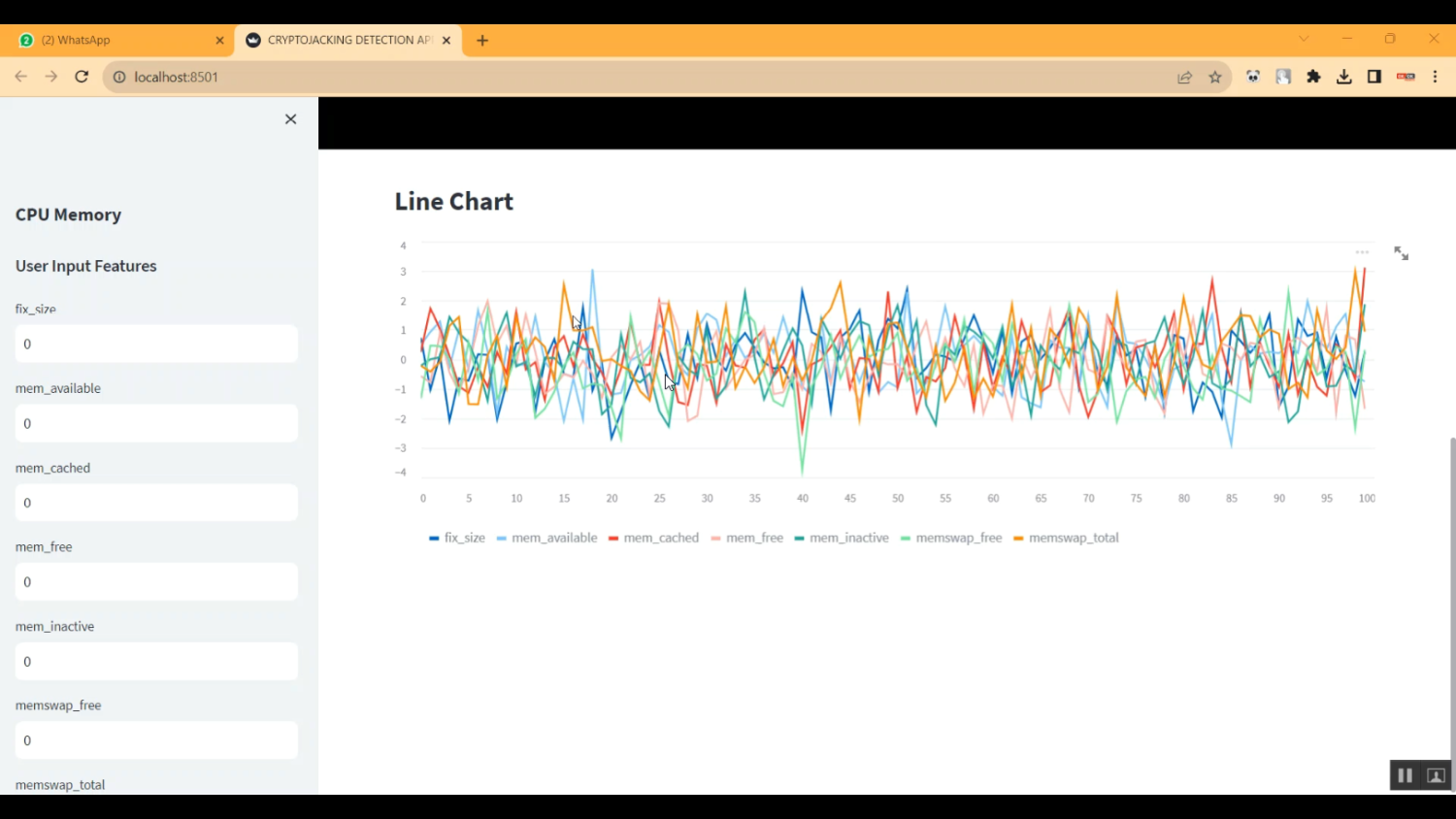Open the share page icon in address bar
This screenshot has width=1456, height=819.
pyautogui.click(x=1184, y=78)
